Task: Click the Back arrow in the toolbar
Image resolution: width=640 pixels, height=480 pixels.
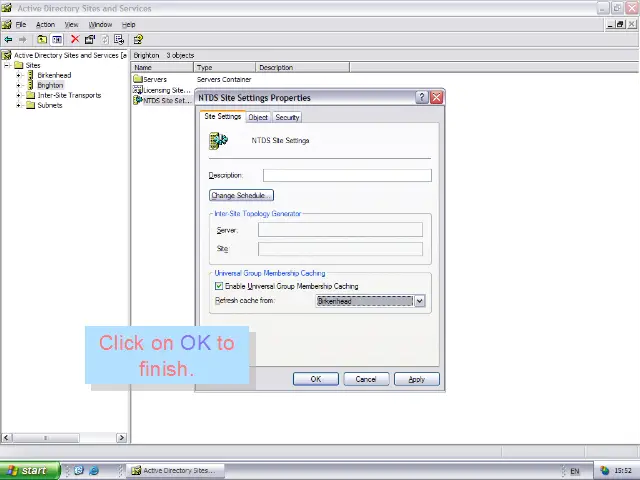Action: pyautogui.click(x=8, y=40)
